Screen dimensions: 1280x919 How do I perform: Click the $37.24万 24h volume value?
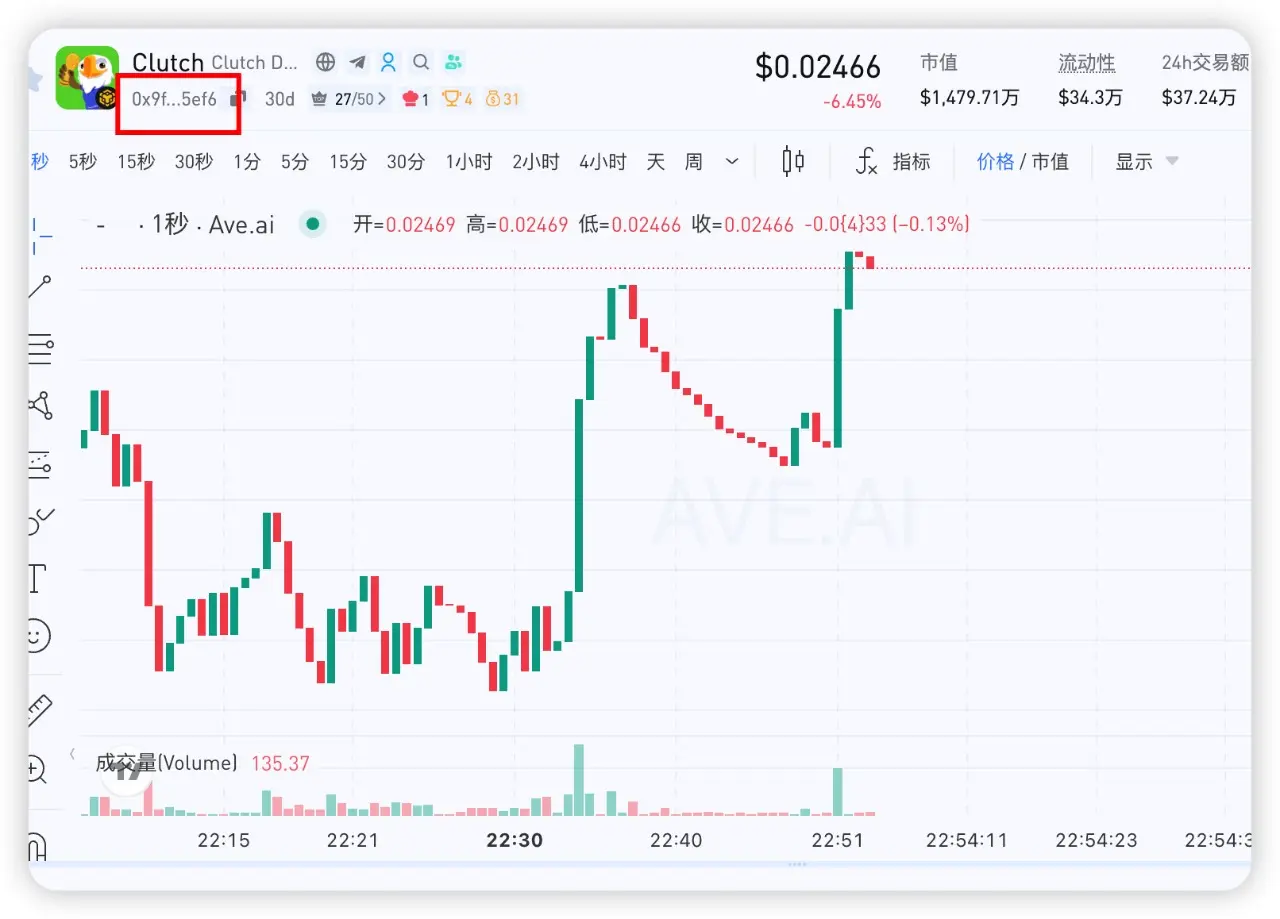coord(1200,98)
